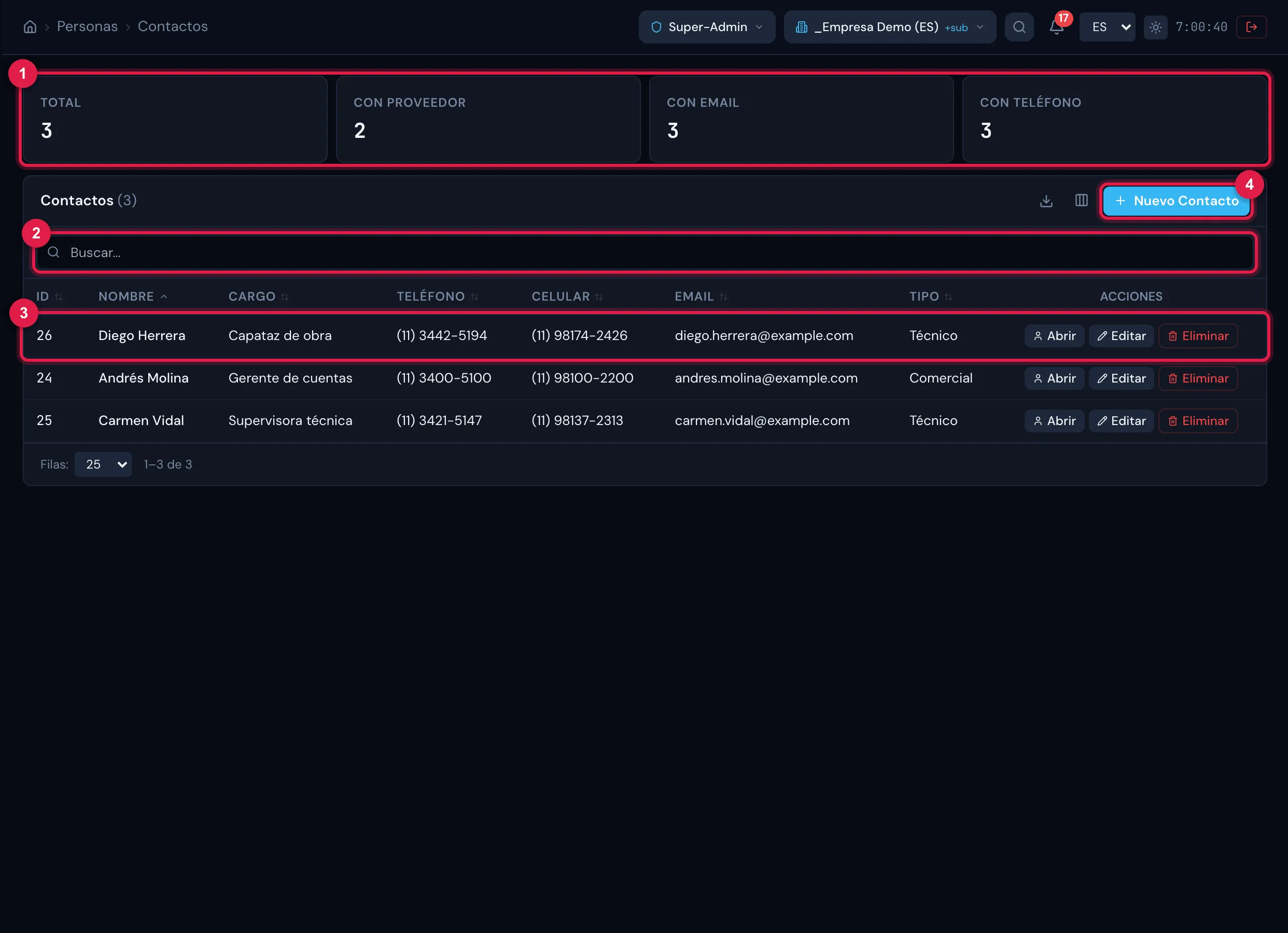Focus the Buscar search field
Viewport: 1288px width, 933px height.
(645, 252)
